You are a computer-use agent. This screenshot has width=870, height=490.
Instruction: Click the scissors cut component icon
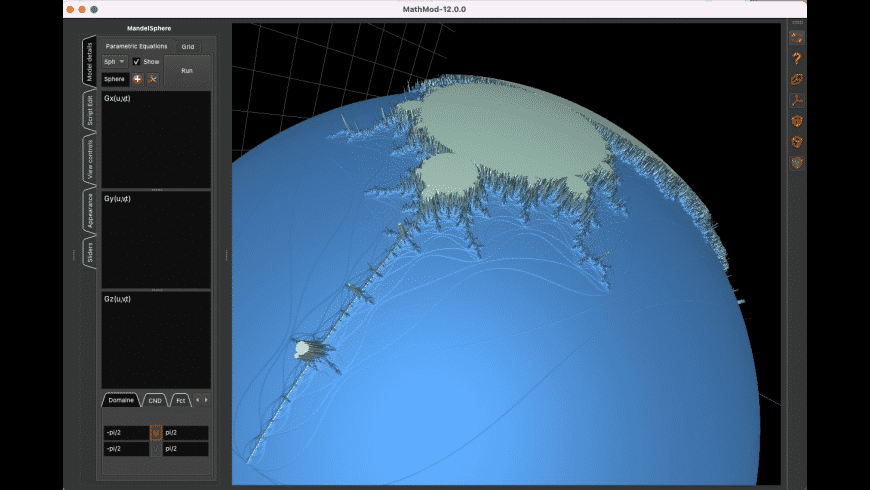pyautogui.click(x=153, y=79)
